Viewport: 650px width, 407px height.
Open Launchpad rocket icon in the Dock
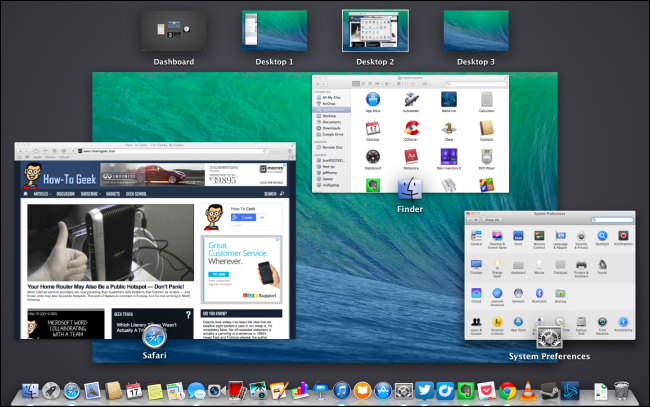pos(51,391)
